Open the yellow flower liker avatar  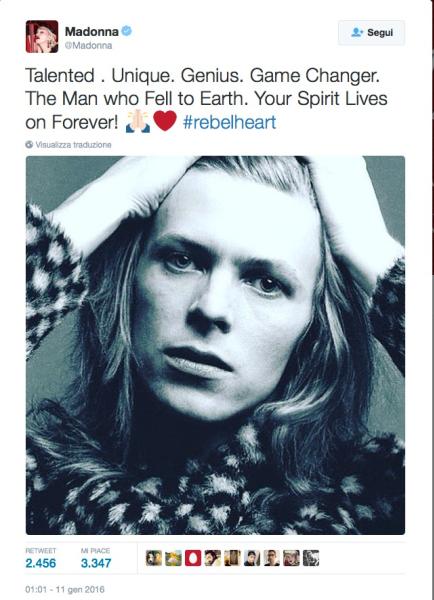click(x=173, y=558)
